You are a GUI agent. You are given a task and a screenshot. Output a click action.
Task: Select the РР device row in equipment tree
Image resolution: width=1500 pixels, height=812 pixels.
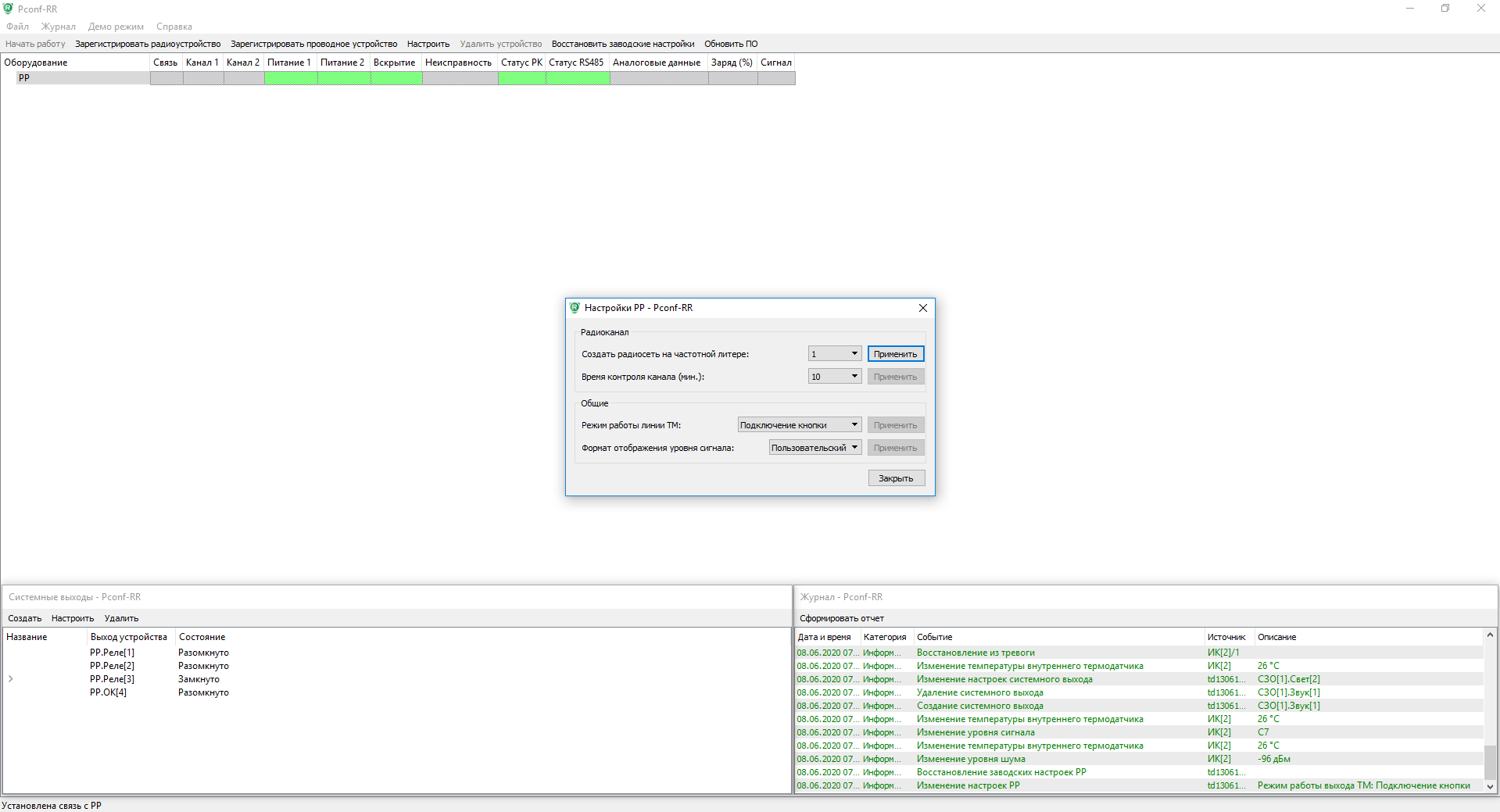[x=24, y=78]
